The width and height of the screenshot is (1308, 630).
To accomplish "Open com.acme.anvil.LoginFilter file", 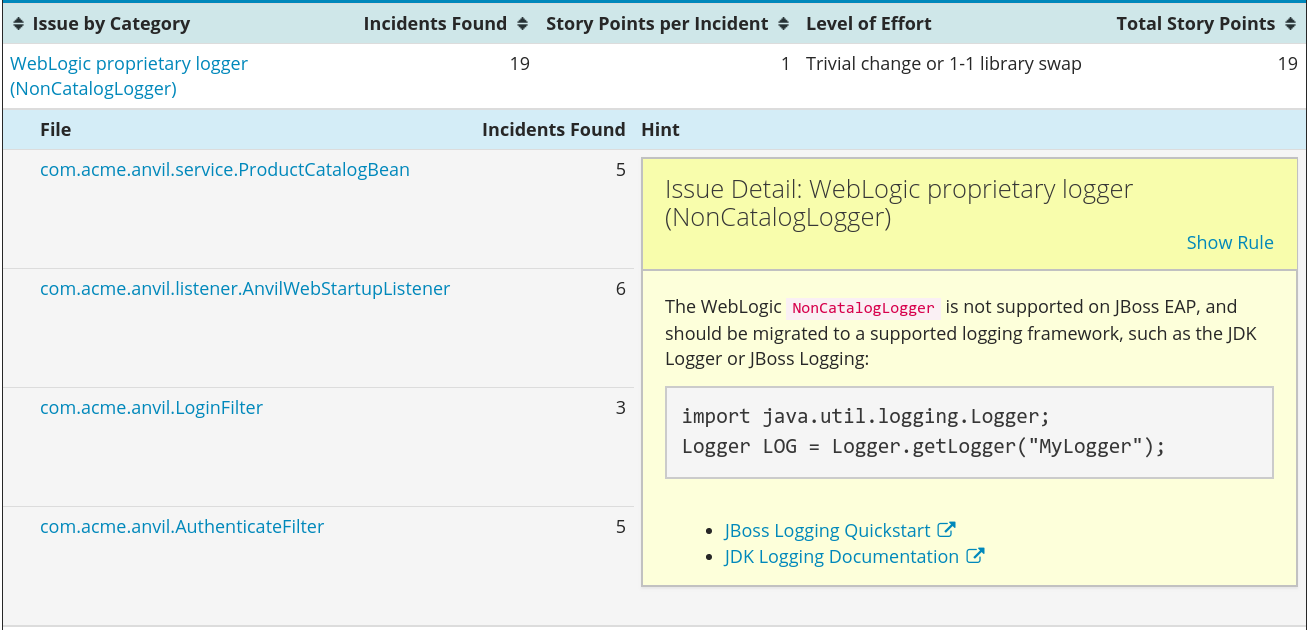I will click(x=152, y=408).
